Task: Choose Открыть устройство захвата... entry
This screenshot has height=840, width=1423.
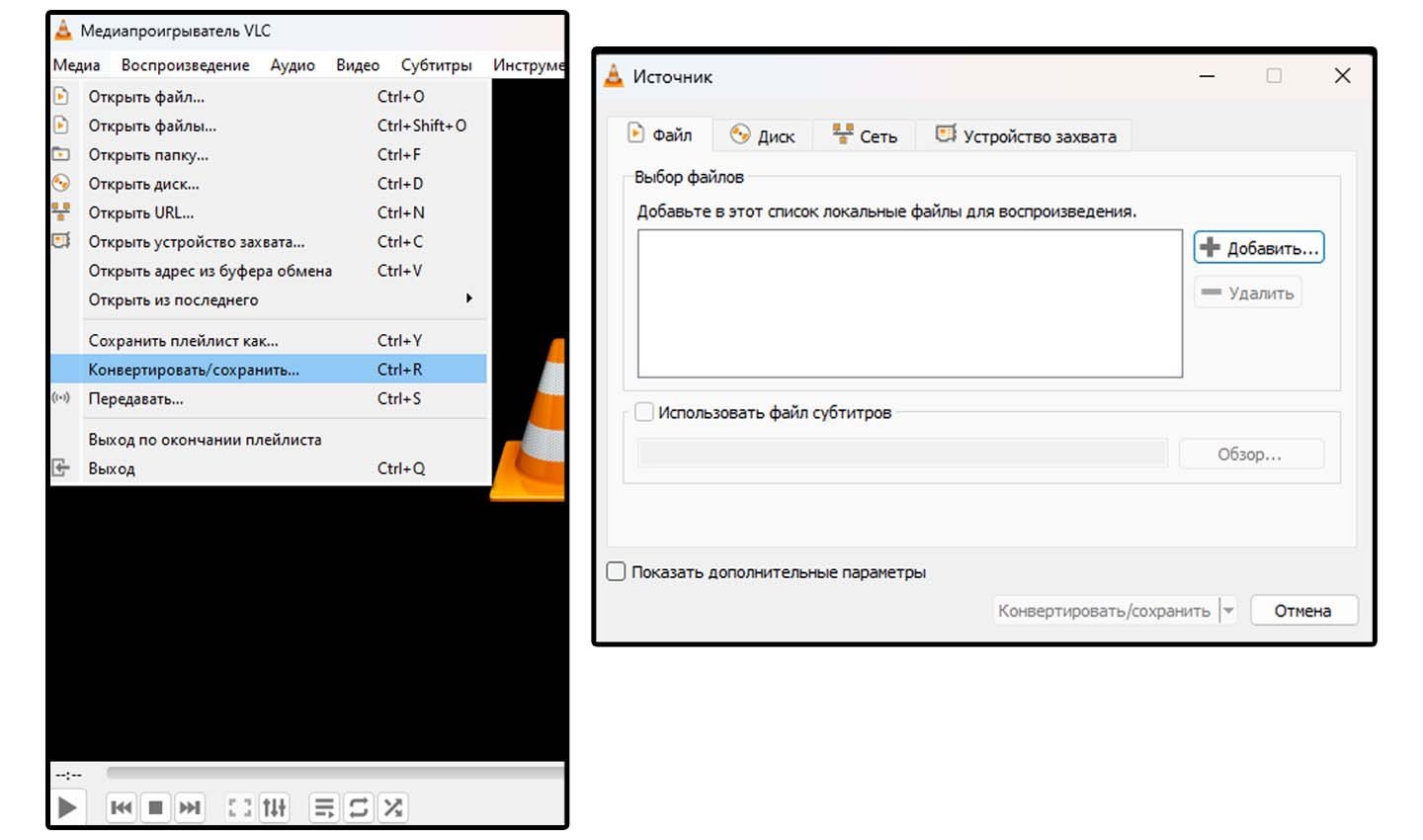Action: tap(268, 241)
